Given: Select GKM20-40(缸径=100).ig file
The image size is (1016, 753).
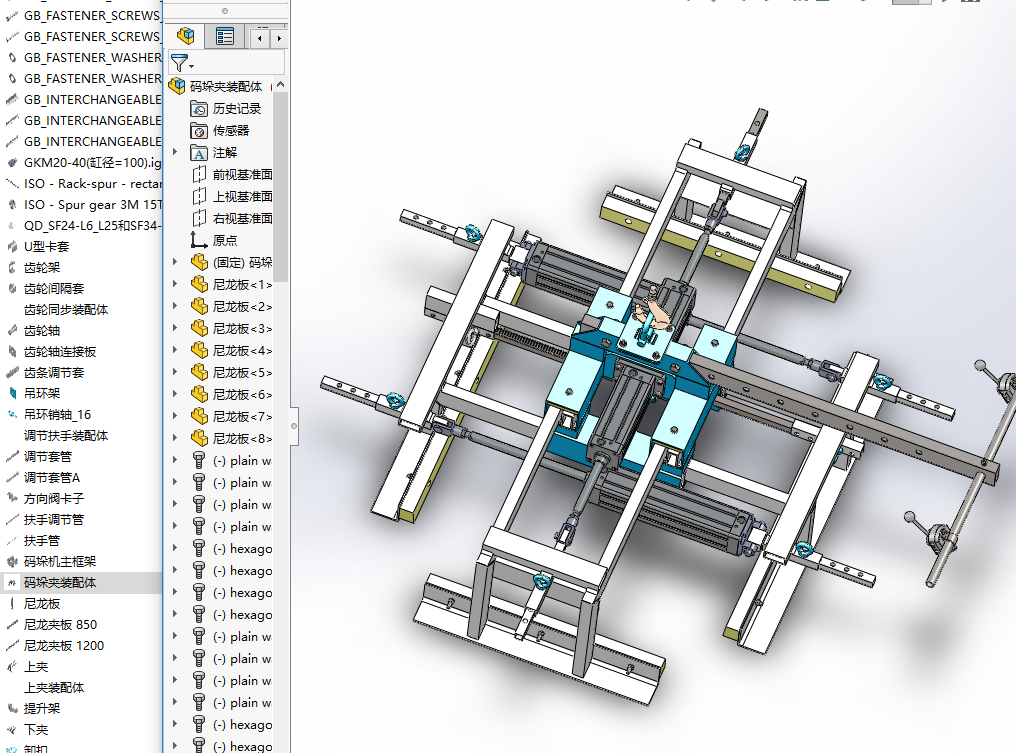Looking at the screenshot, I should pyautogui.click(x=92, y=163).
